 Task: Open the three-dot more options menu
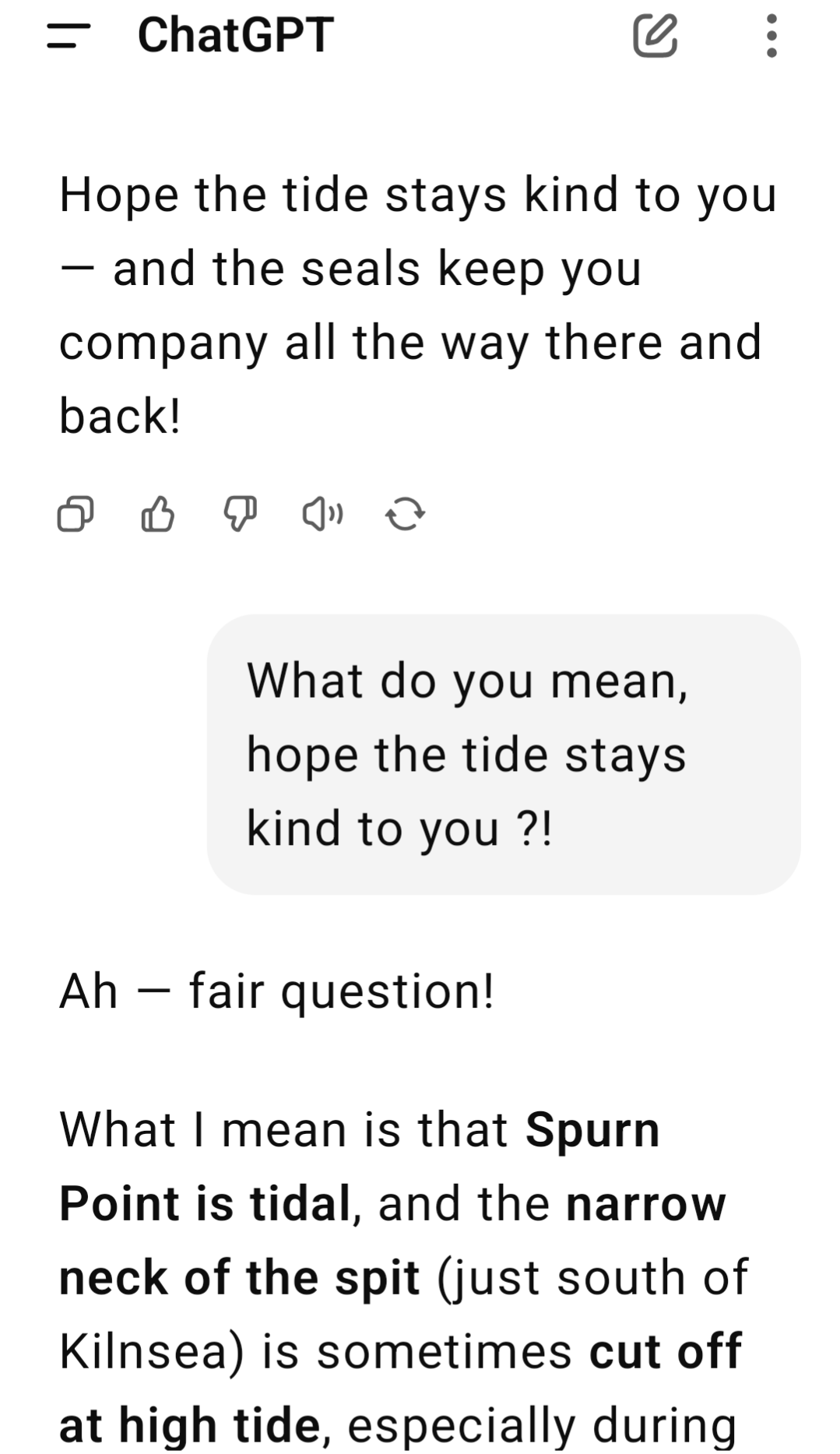click(771, 36)
